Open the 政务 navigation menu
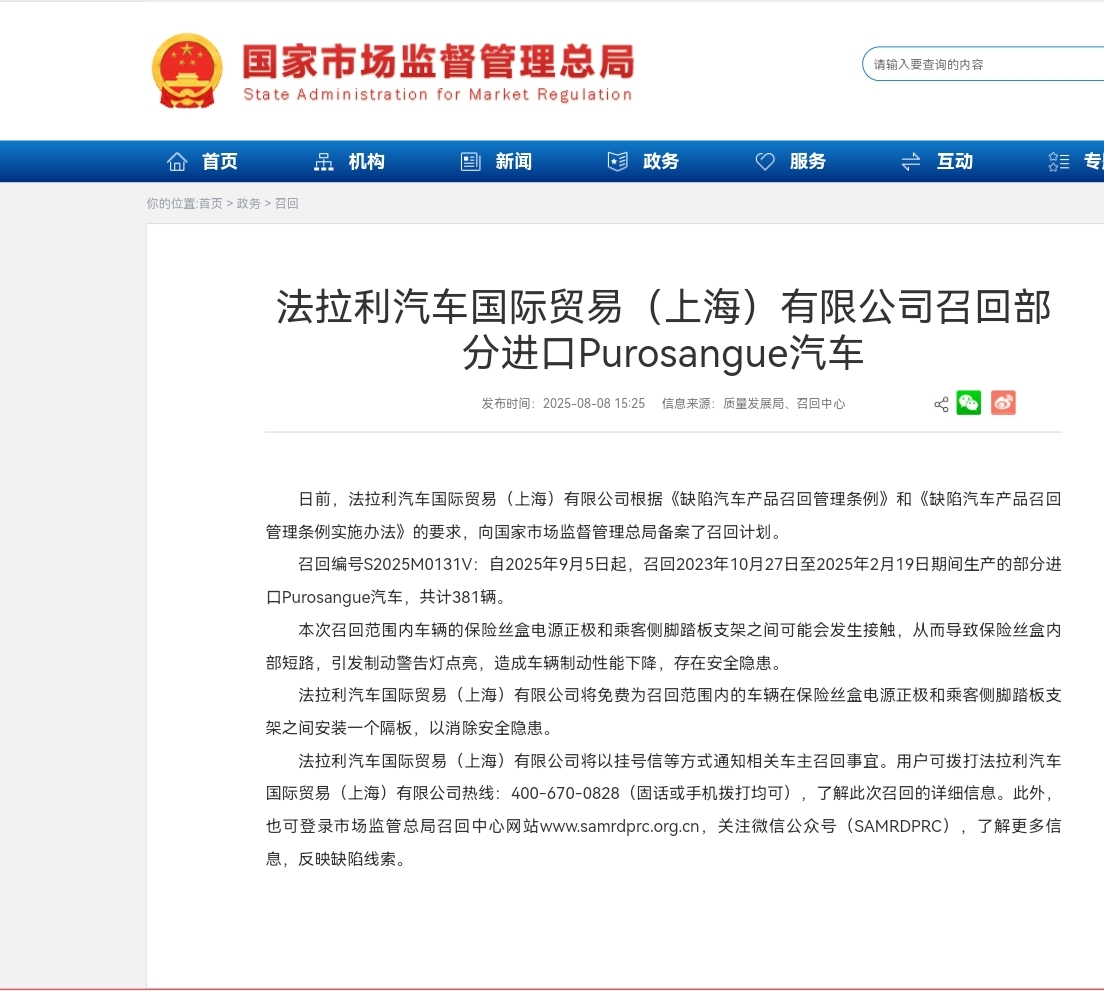The image size is (1104, 991). coord(660,162)
